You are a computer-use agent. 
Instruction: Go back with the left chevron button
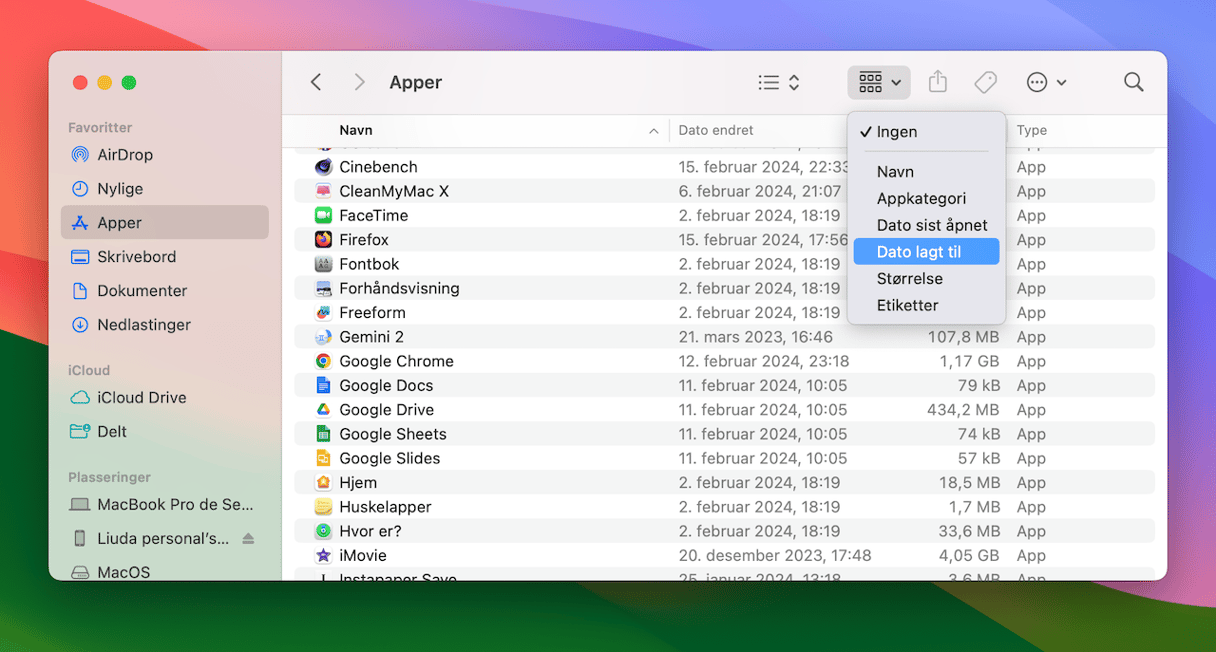coord(316,82)
